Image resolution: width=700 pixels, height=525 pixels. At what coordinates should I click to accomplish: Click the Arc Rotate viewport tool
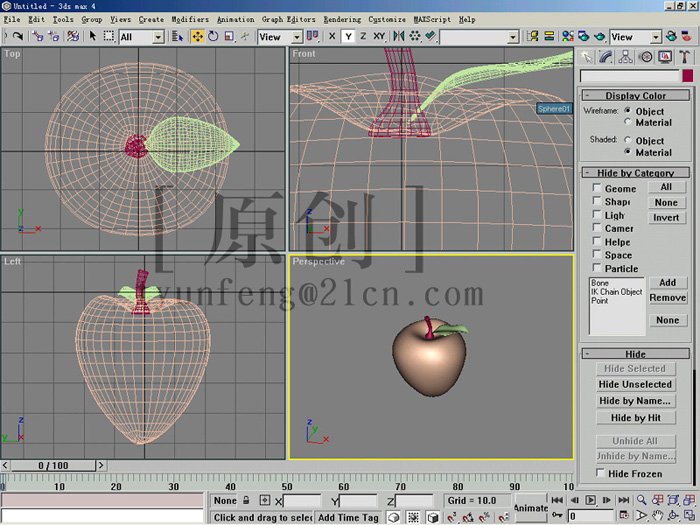673,516
